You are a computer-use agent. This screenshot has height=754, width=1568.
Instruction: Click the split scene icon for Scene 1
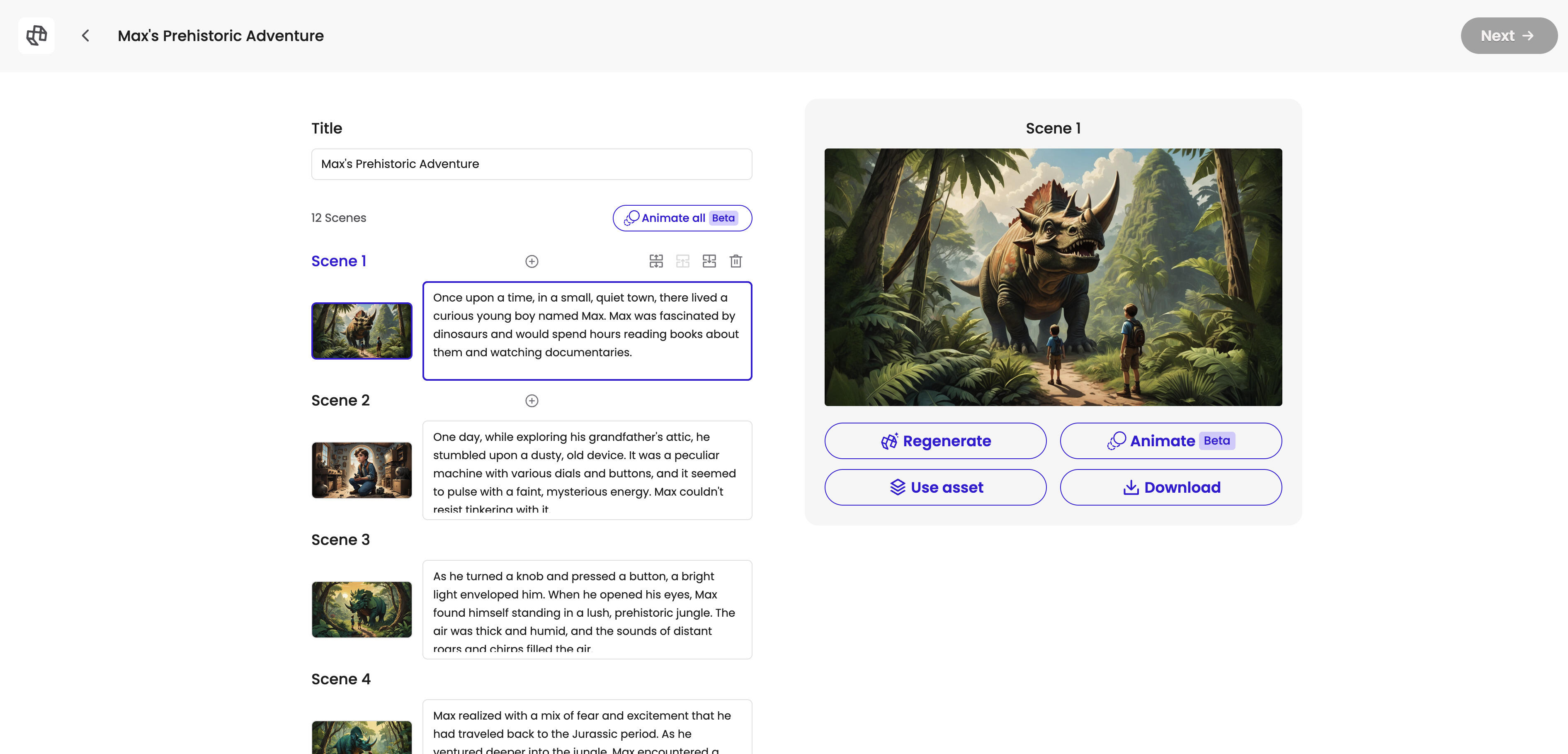(x=655, y=261)
